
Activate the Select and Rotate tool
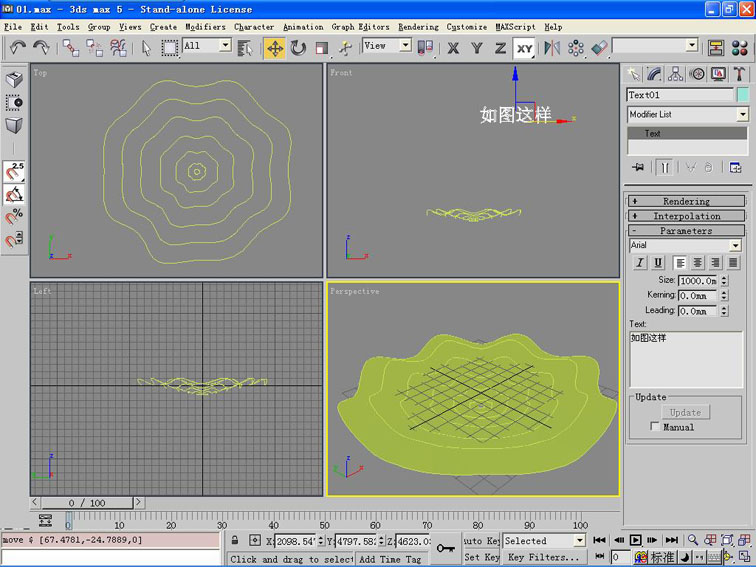click(298, 48)
